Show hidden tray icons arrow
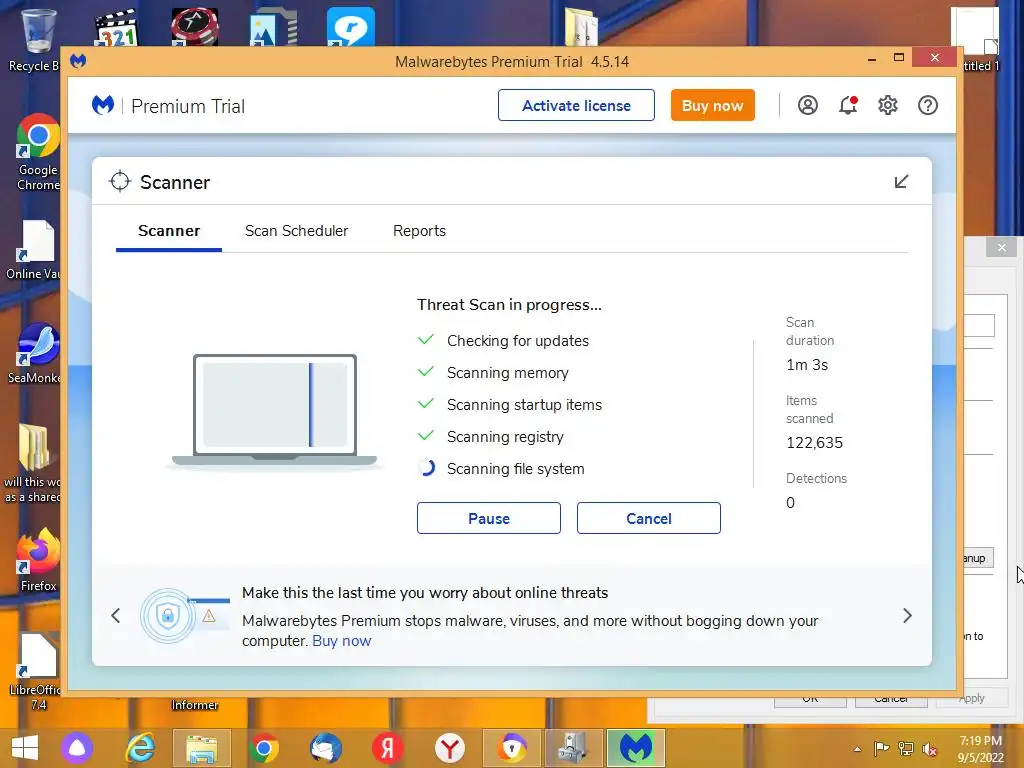The height and width of the screenshot is (768, 1024). pos(857,749)
